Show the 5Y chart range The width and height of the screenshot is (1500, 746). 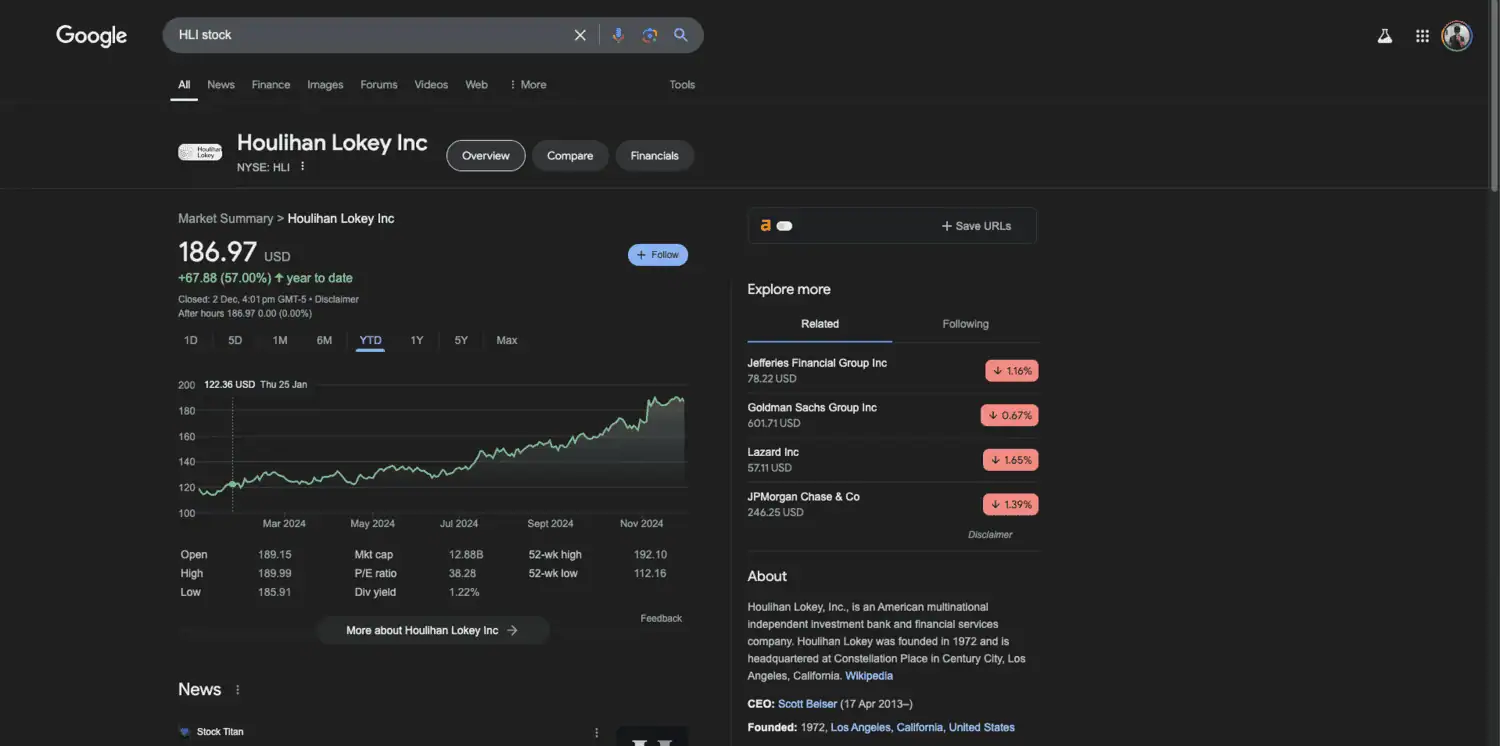(461, 341)
